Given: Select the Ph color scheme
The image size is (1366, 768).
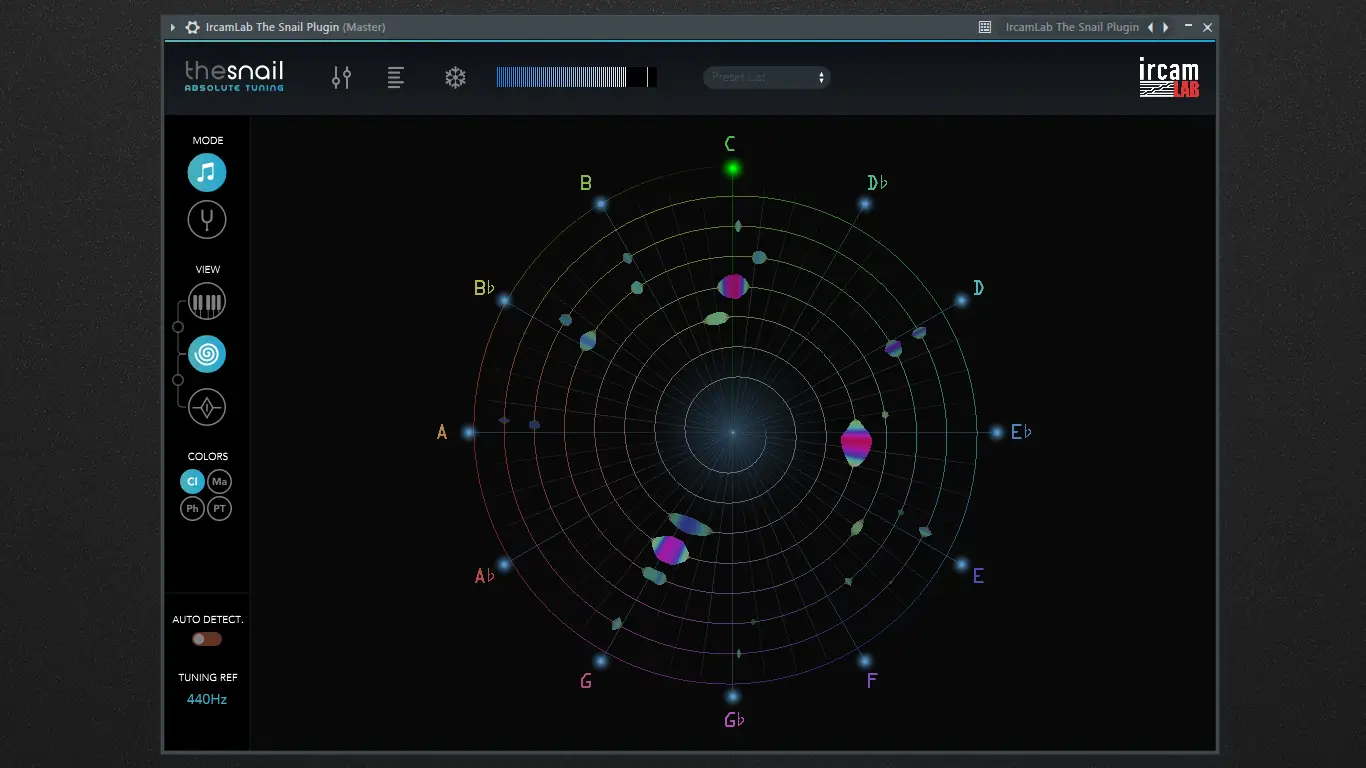Looking at the screenshot, I should pos(193,509).
